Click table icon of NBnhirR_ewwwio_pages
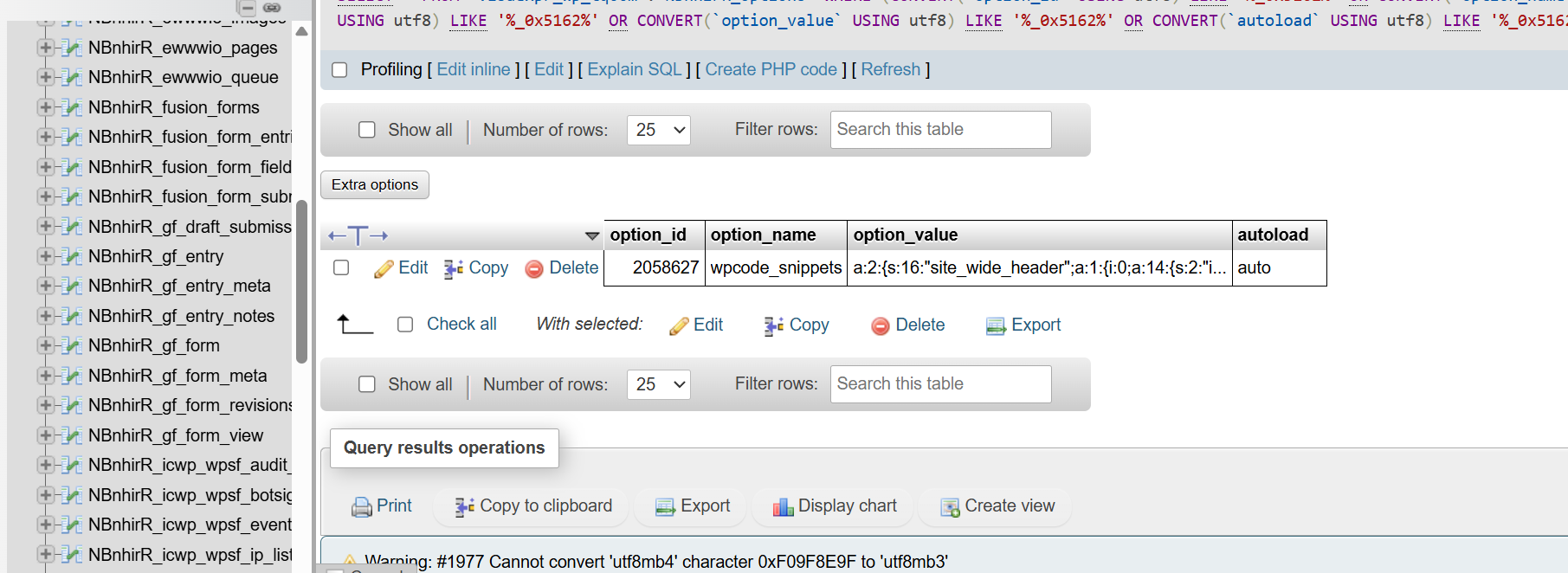 [x=73, y=48]
